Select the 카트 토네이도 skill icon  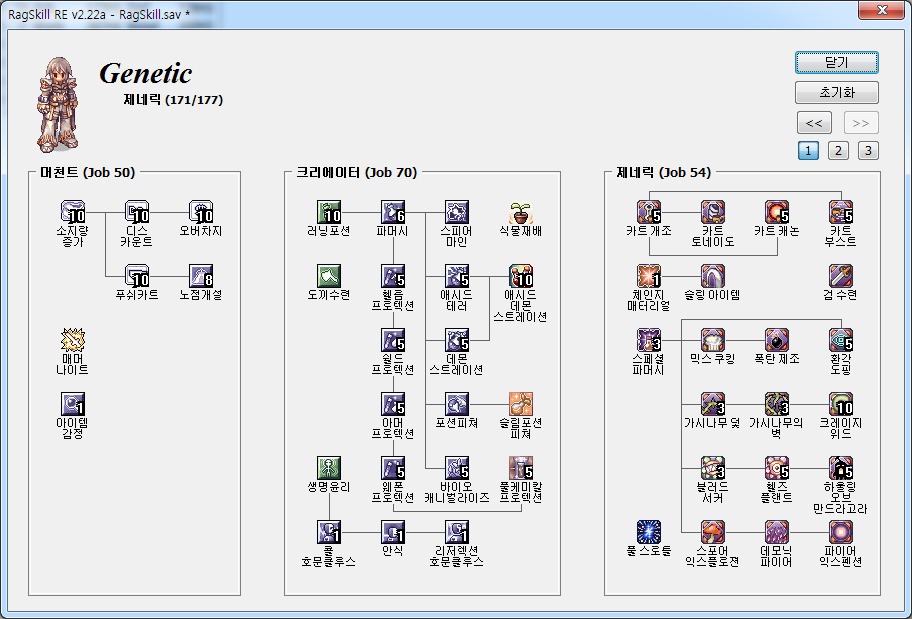712,212
